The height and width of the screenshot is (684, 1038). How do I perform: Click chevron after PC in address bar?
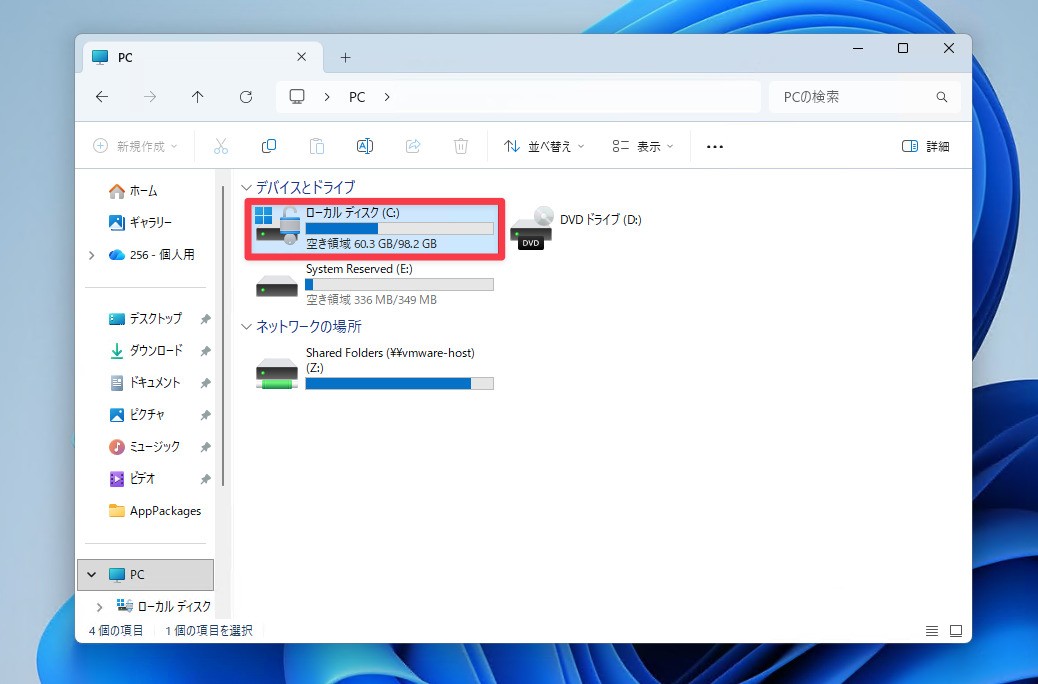click(387, 97)
